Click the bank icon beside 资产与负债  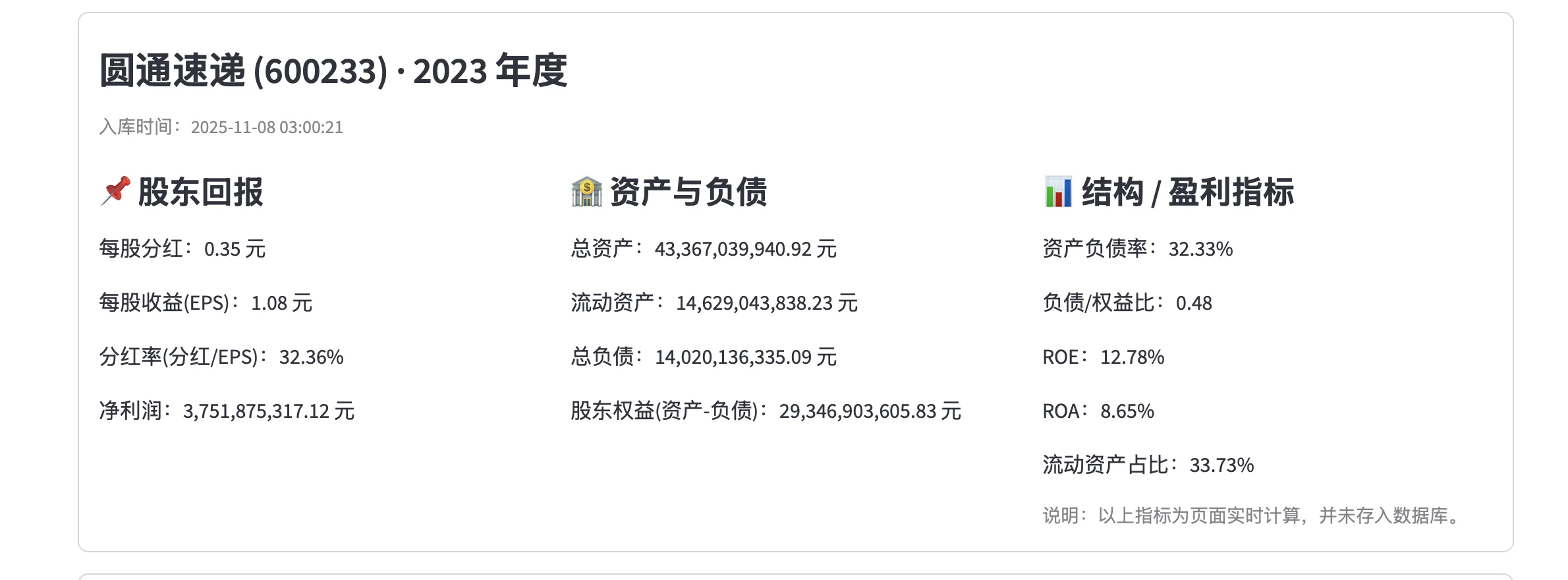[x=586, y=192]
